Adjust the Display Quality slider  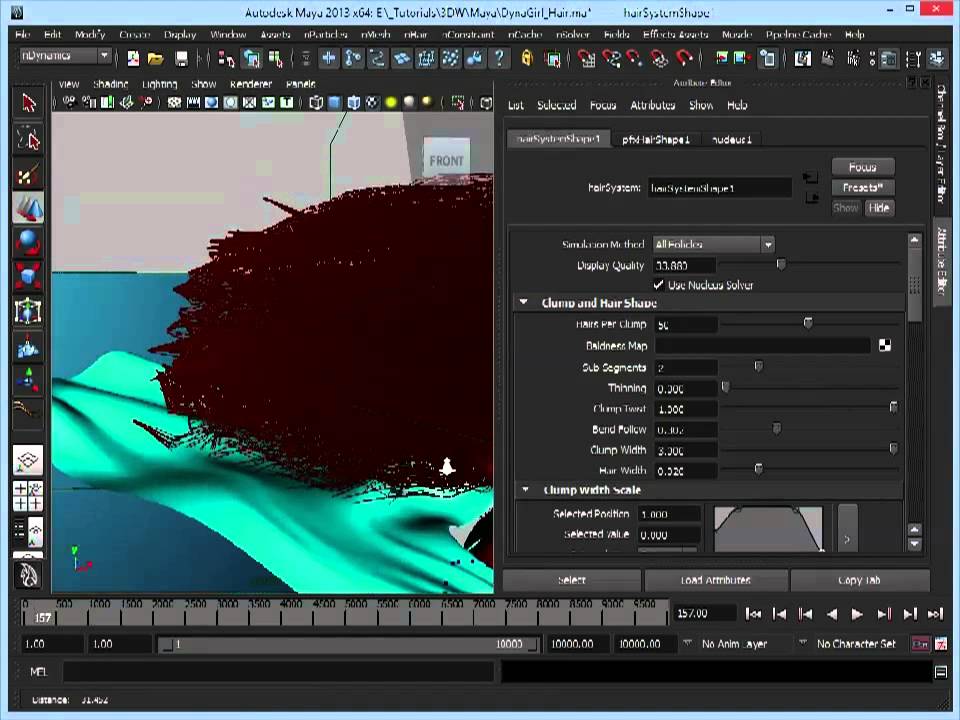tap(781, 264)
